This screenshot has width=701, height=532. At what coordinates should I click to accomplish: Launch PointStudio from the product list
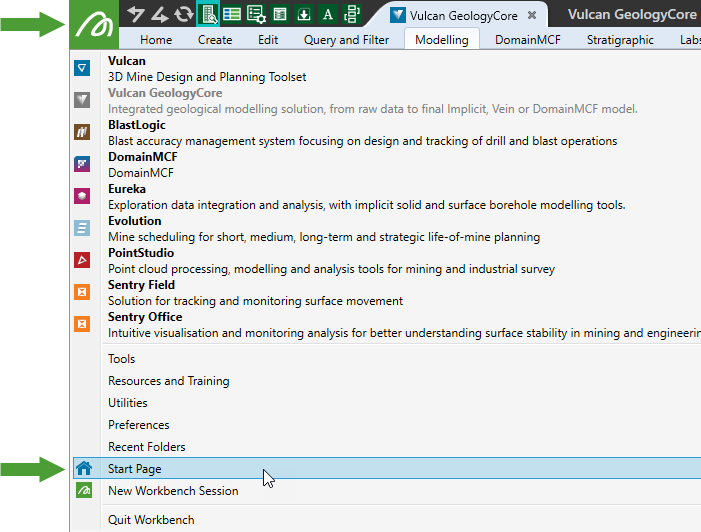[141, 253]
